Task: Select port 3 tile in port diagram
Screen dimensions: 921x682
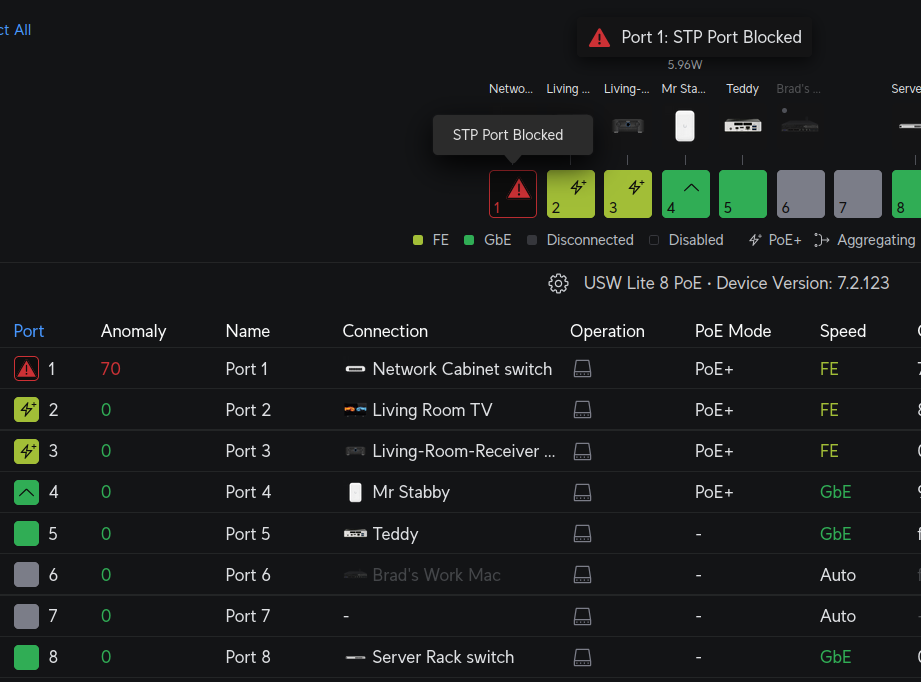Action: [628, 194]
